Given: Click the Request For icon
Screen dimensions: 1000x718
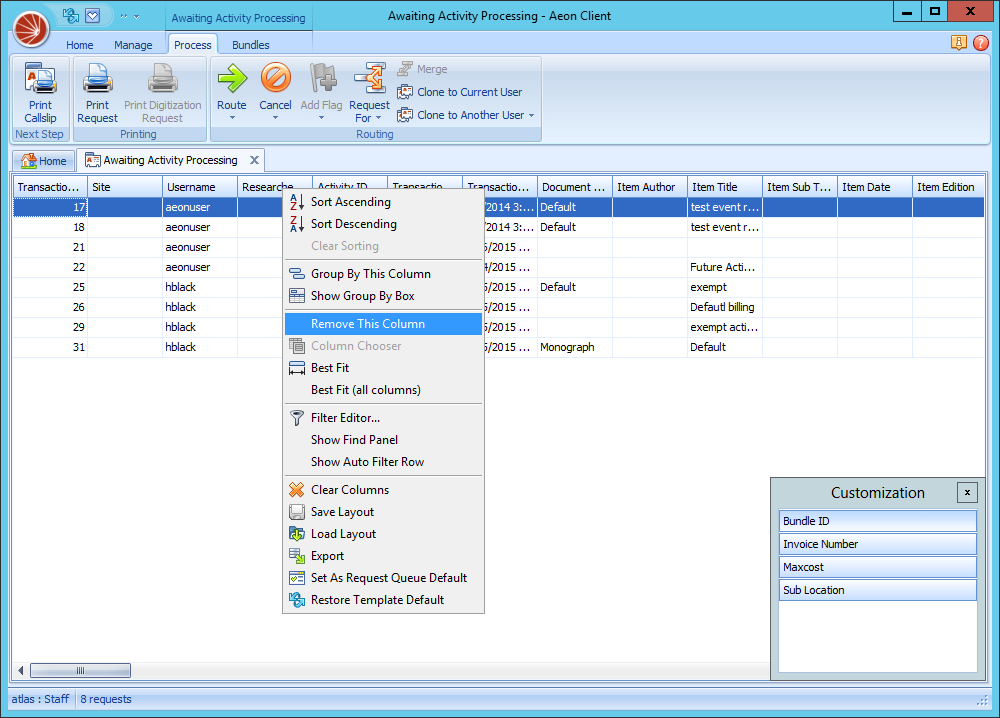Looking at the screenshot, I should (x=370, y=79).
